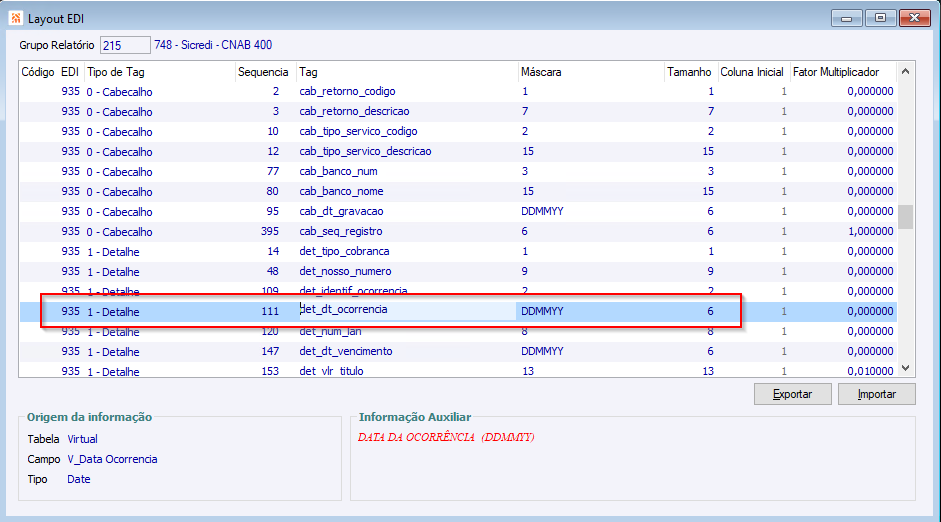Click the Máscara column header
Image resolution: width=941 pixels, height=522 pixels.
(591, 72)
